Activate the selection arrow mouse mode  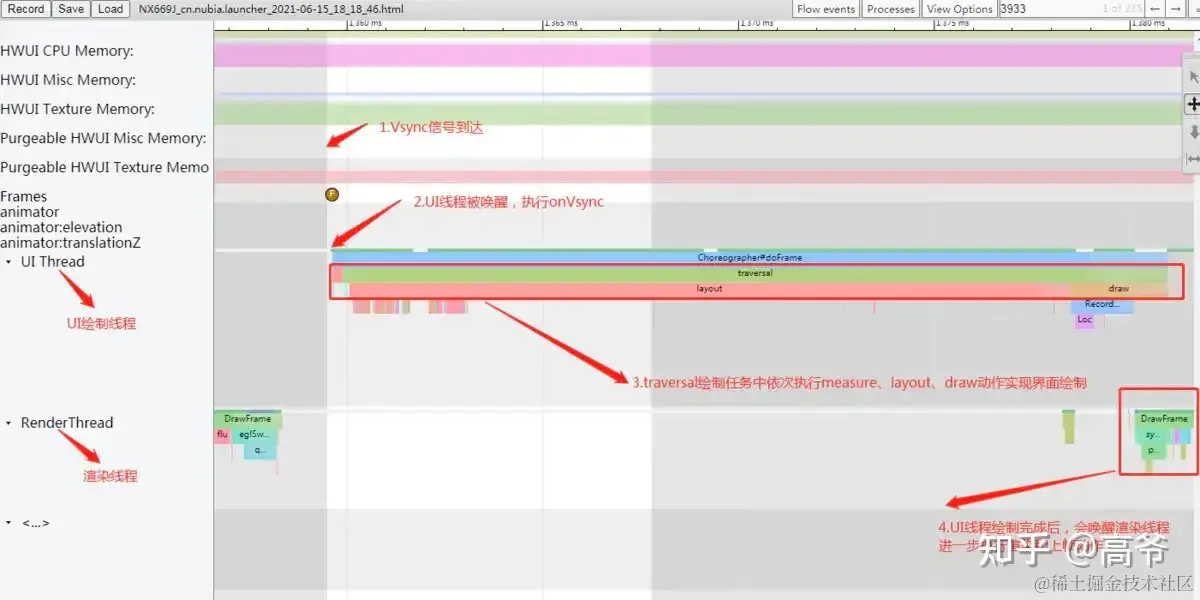point(1192,78)
